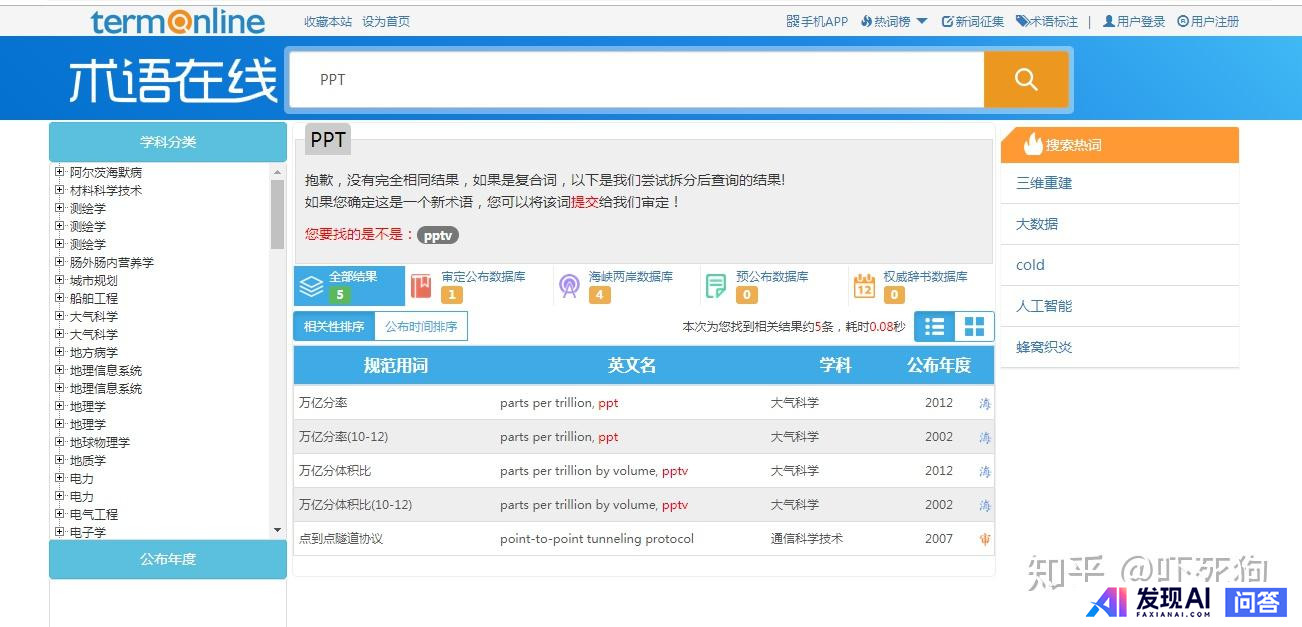Click the 全部结果 stacked layers icon
The width and height of the screenshot is (1302, 627).
[x=312, y=286]
